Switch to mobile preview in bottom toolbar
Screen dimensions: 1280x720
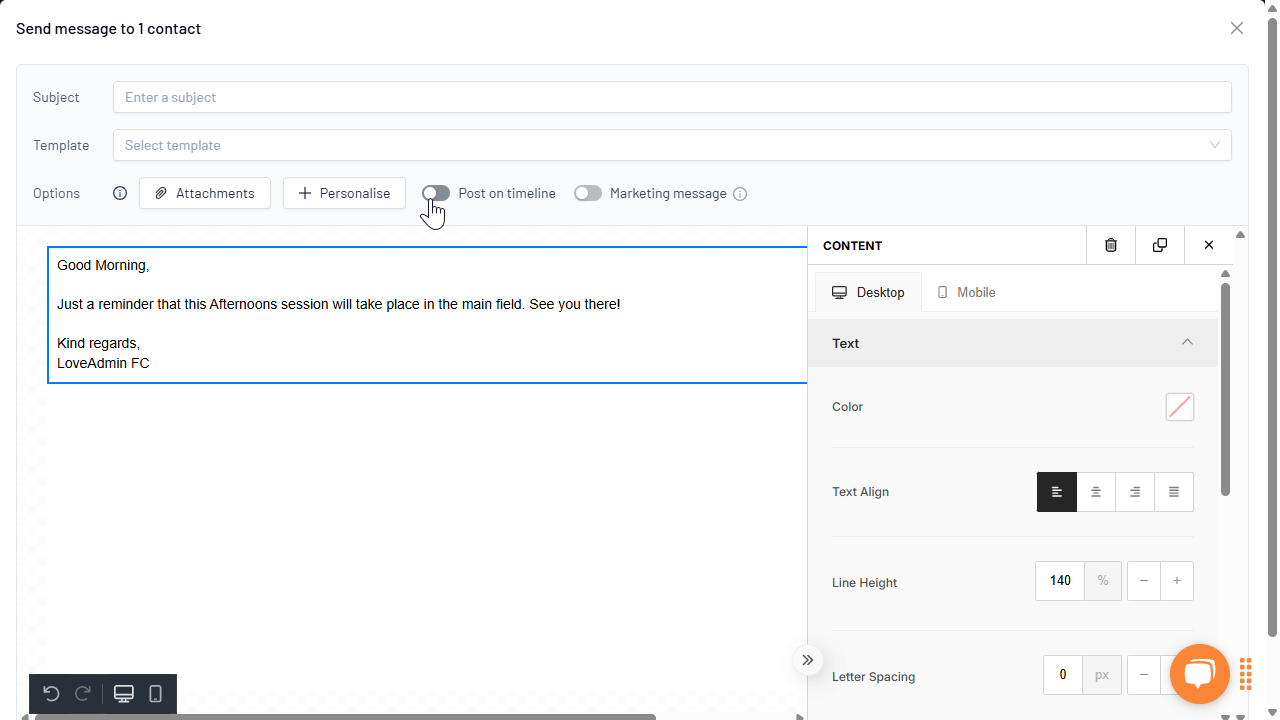156,694
